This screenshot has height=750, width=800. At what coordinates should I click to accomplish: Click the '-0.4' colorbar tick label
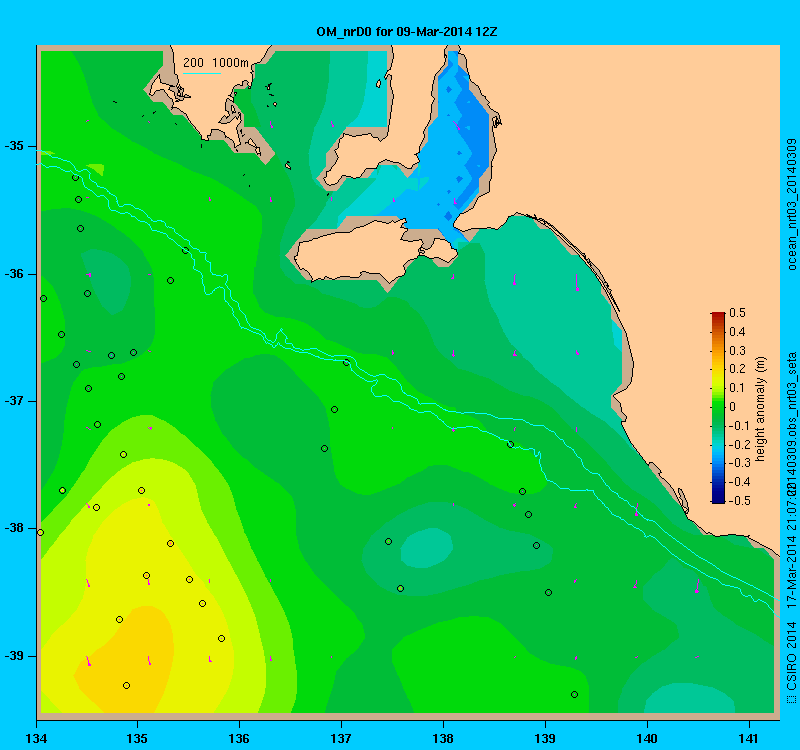(739, 482)
